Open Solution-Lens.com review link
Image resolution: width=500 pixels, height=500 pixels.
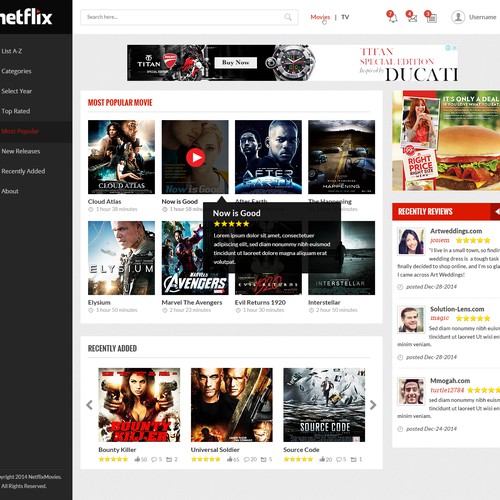[457, 309]
